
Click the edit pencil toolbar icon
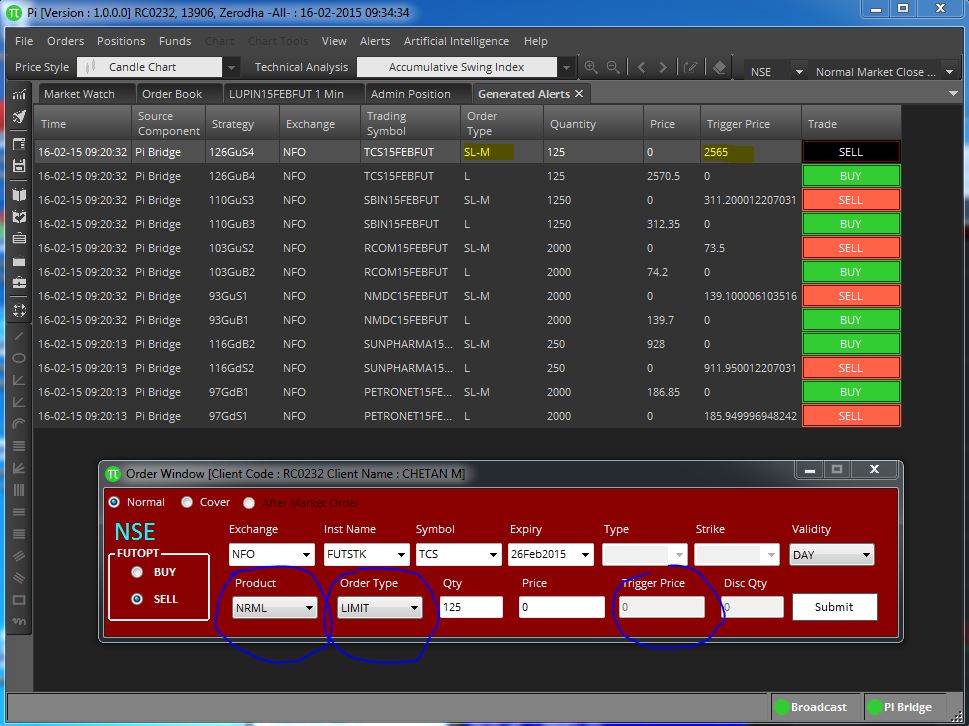click(x=690, y=67)
